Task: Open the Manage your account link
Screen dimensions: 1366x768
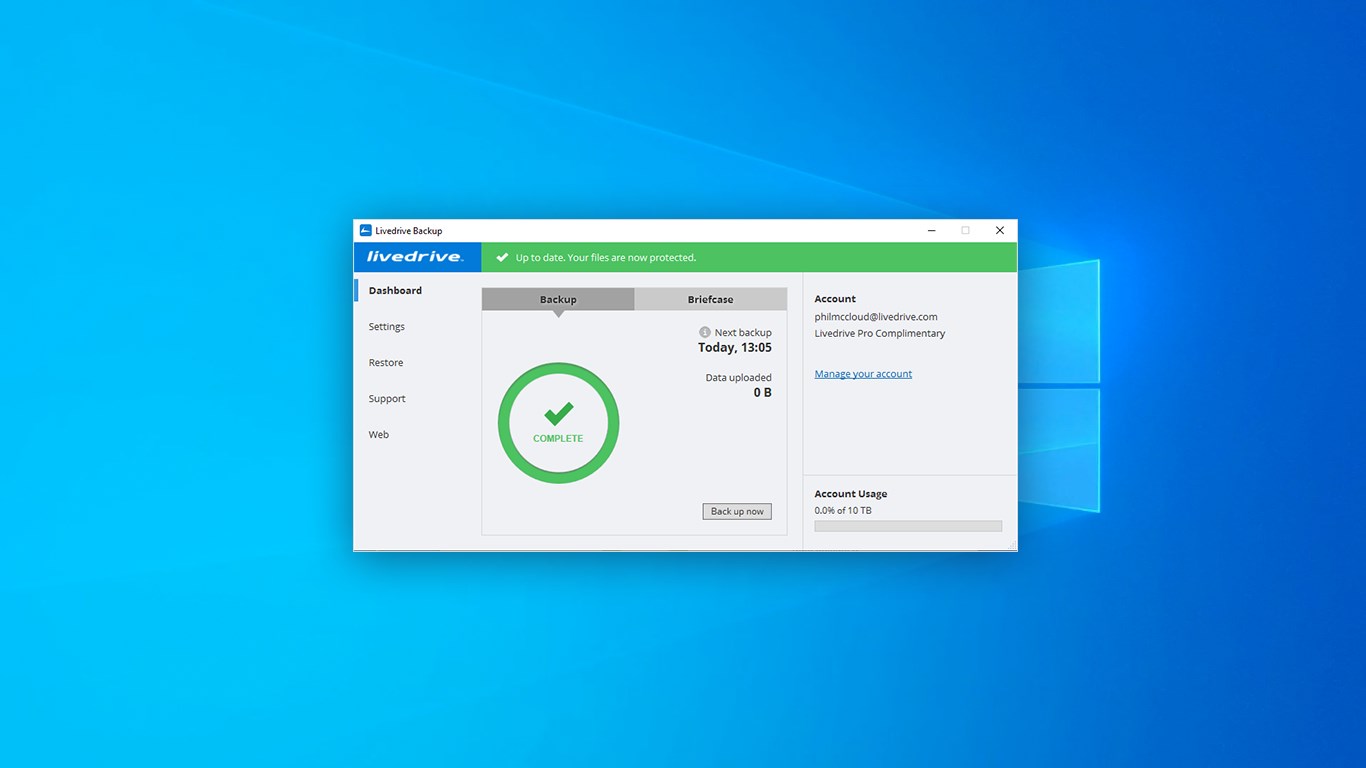Action: tap(863, 374)
